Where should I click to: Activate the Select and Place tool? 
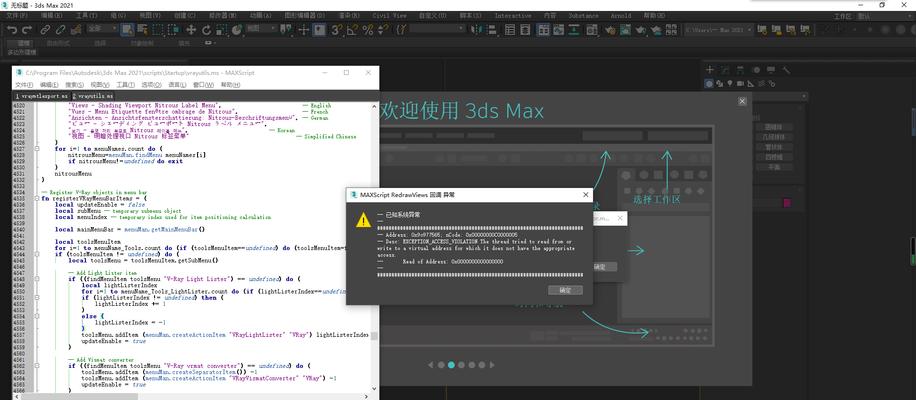pyautogui.click(x=237, y=29)
